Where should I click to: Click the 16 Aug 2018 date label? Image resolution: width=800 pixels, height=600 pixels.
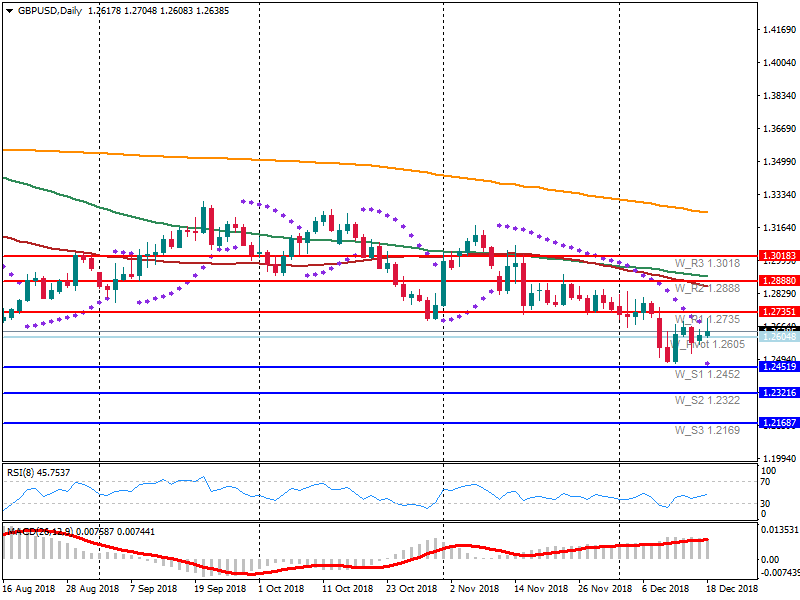coord(28,589)
